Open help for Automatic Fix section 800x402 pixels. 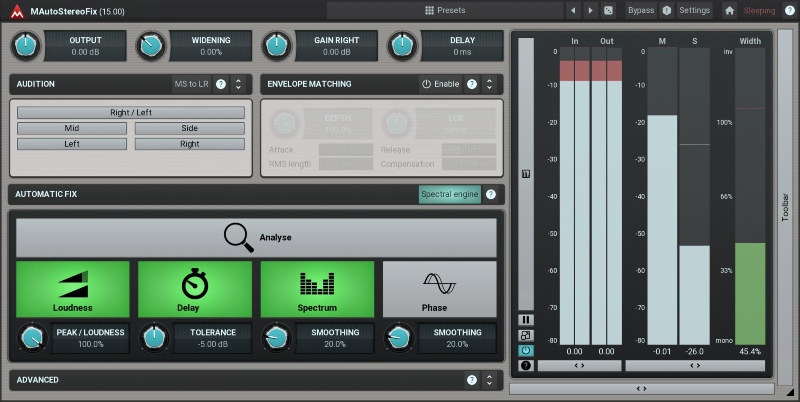(491, 194)
